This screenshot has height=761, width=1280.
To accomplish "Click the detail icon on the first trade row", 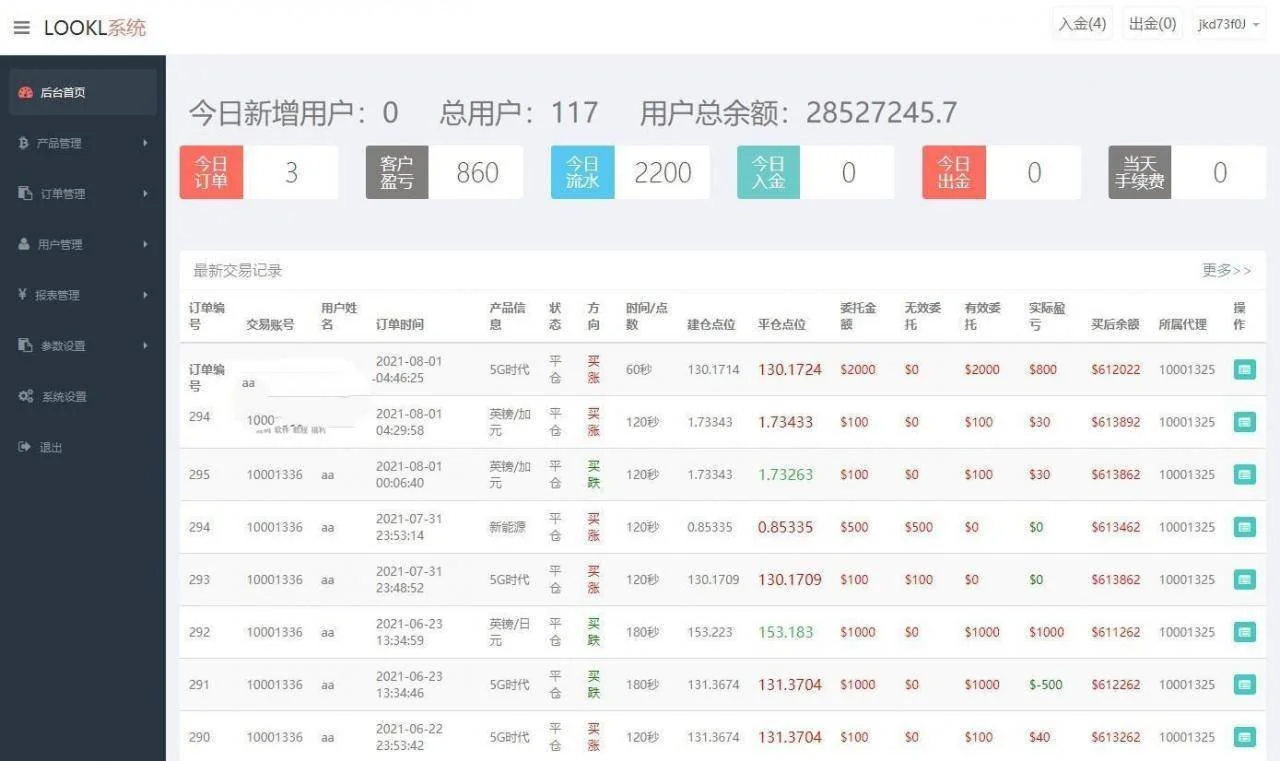I will tap(1245, 369).
